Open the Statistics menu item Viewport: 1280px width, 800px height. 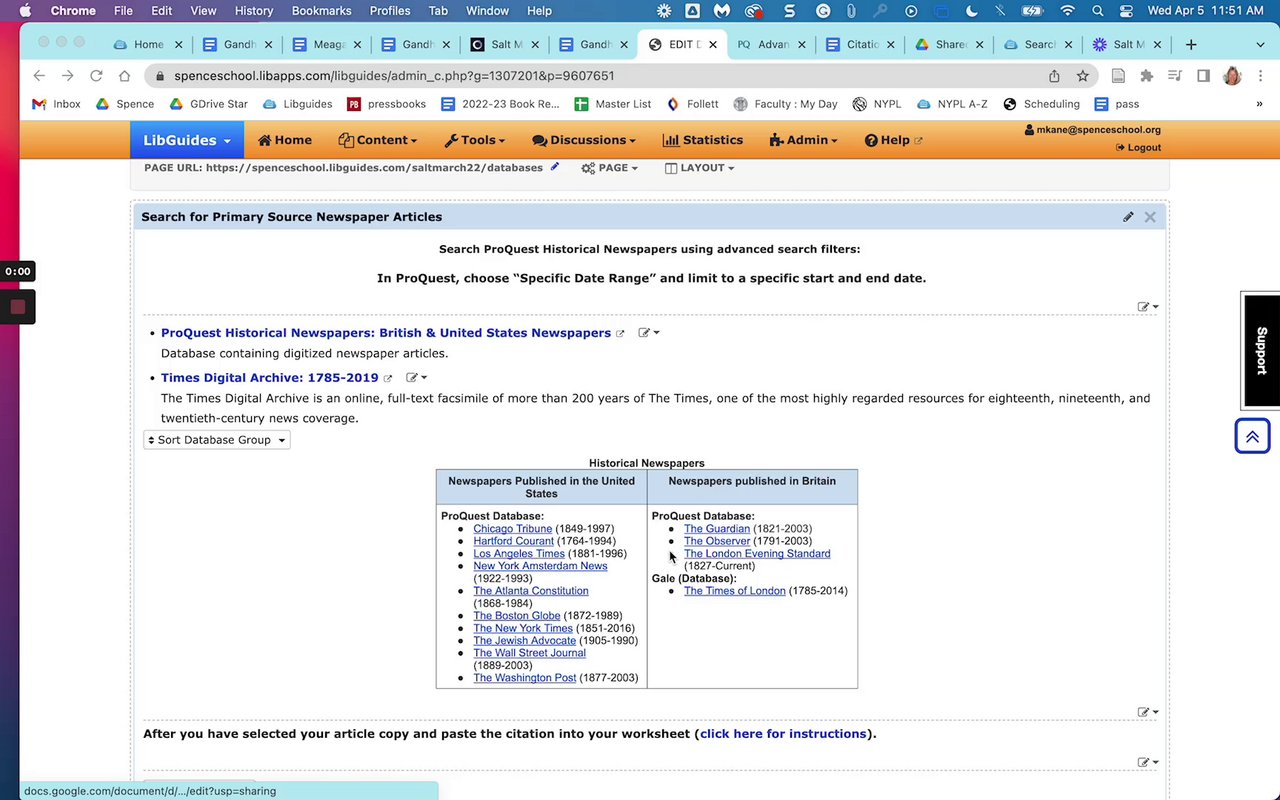point(703,140)
